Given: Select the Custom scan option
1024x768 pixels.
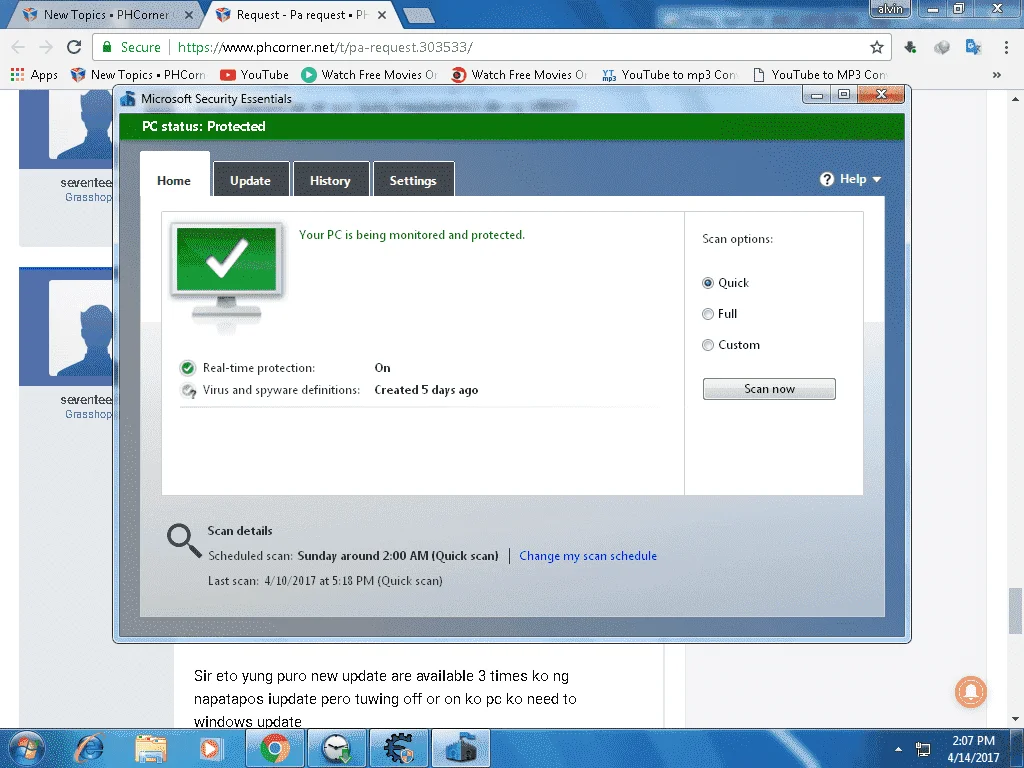Looking at the screenshot, I should point(730,345).
